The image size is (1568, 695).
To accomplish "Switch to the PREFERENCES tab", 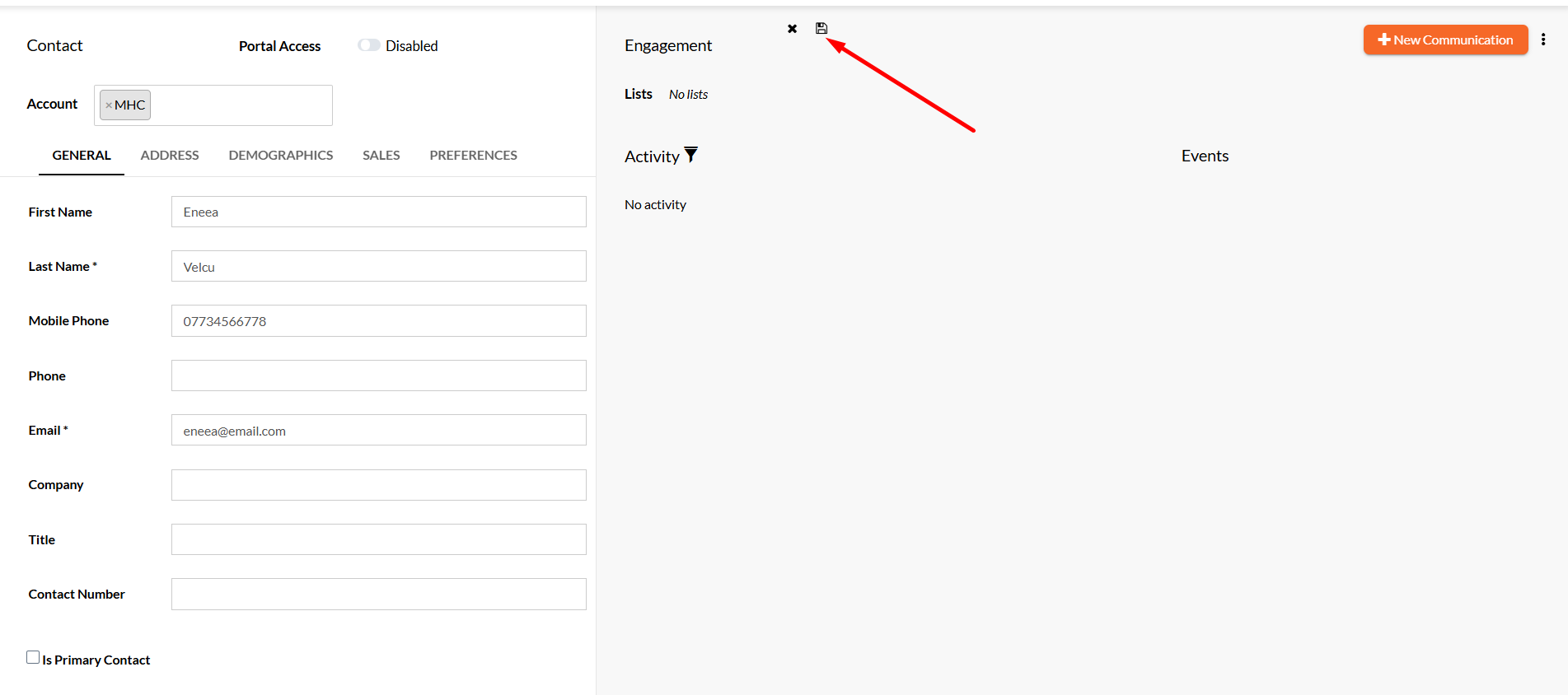I will click(474, 155).
